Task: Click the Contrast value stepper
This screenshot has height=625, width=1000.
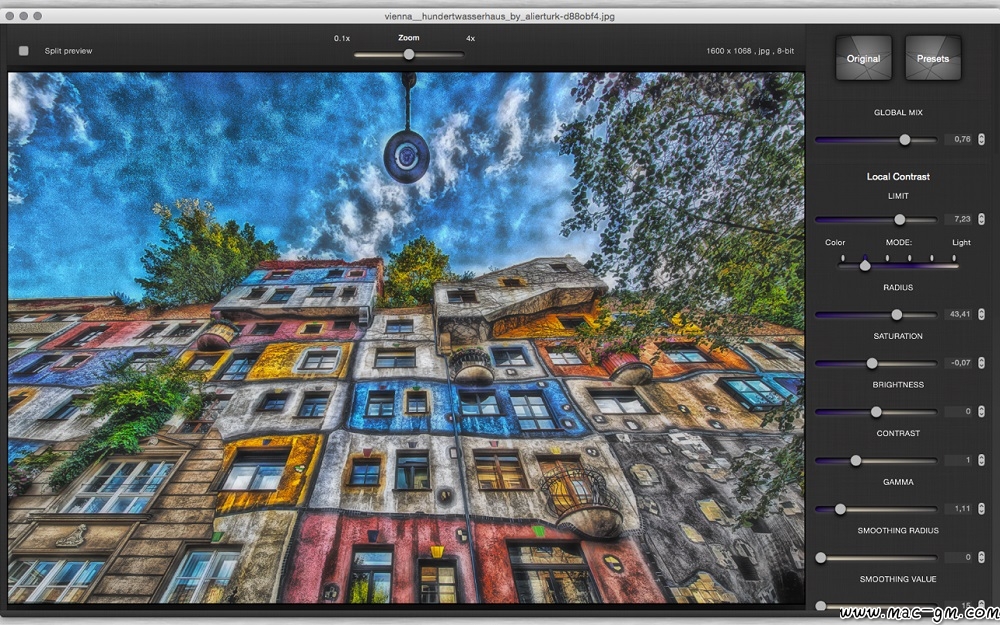Action: (x=981, y=460)
